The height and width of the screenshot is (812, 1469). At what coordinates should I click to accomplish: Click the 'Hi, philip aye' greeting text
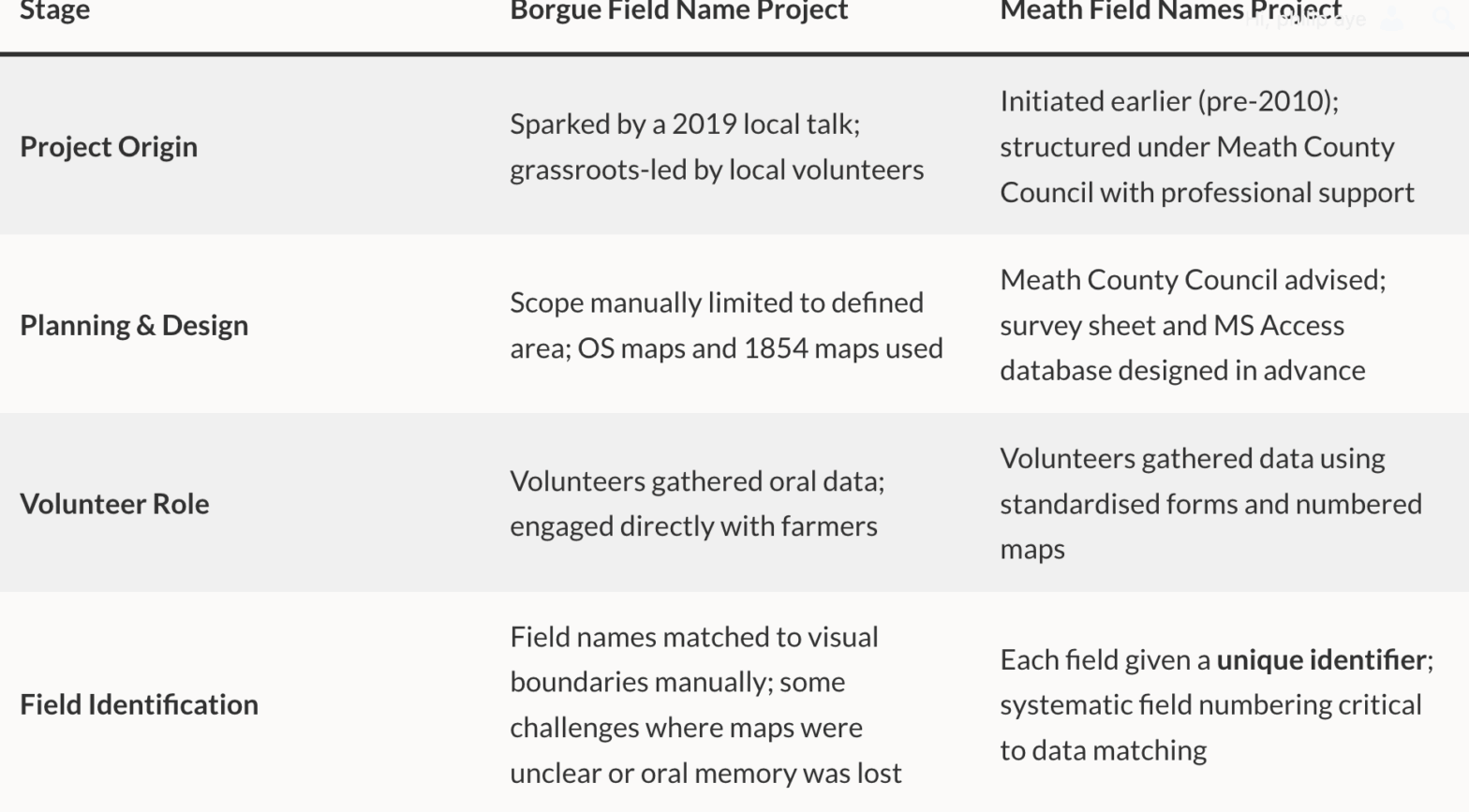click(1306, 20)
